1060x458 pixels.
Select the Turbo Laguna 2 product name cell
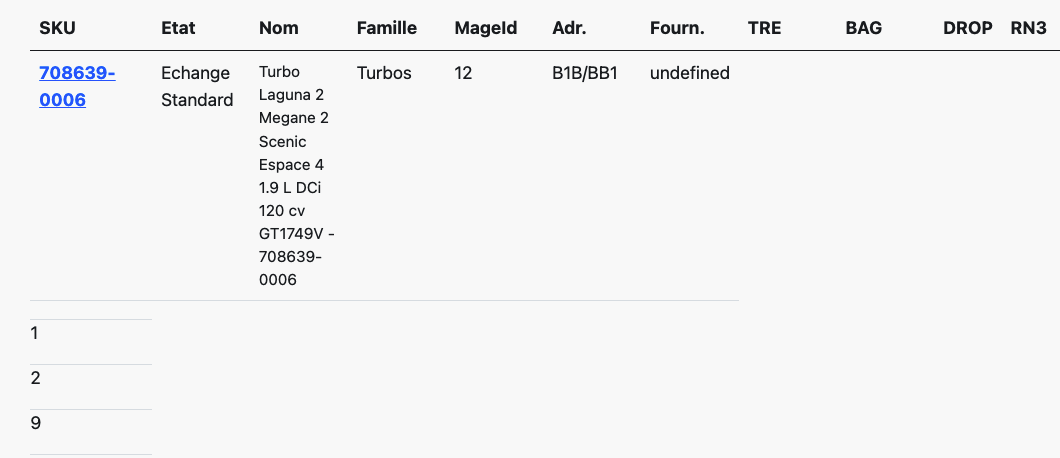298,176
